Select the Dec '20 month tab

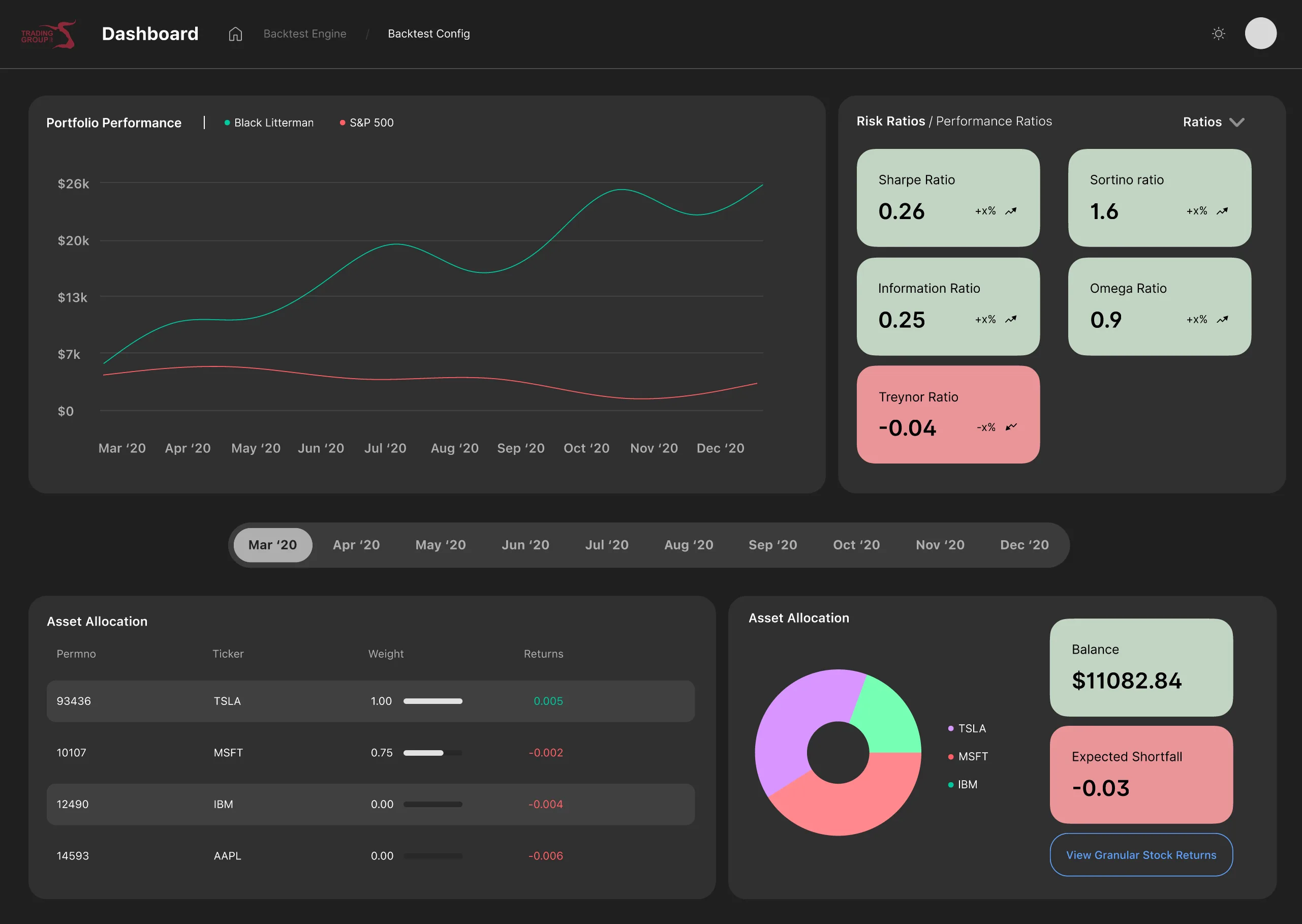pos(1024,545)
